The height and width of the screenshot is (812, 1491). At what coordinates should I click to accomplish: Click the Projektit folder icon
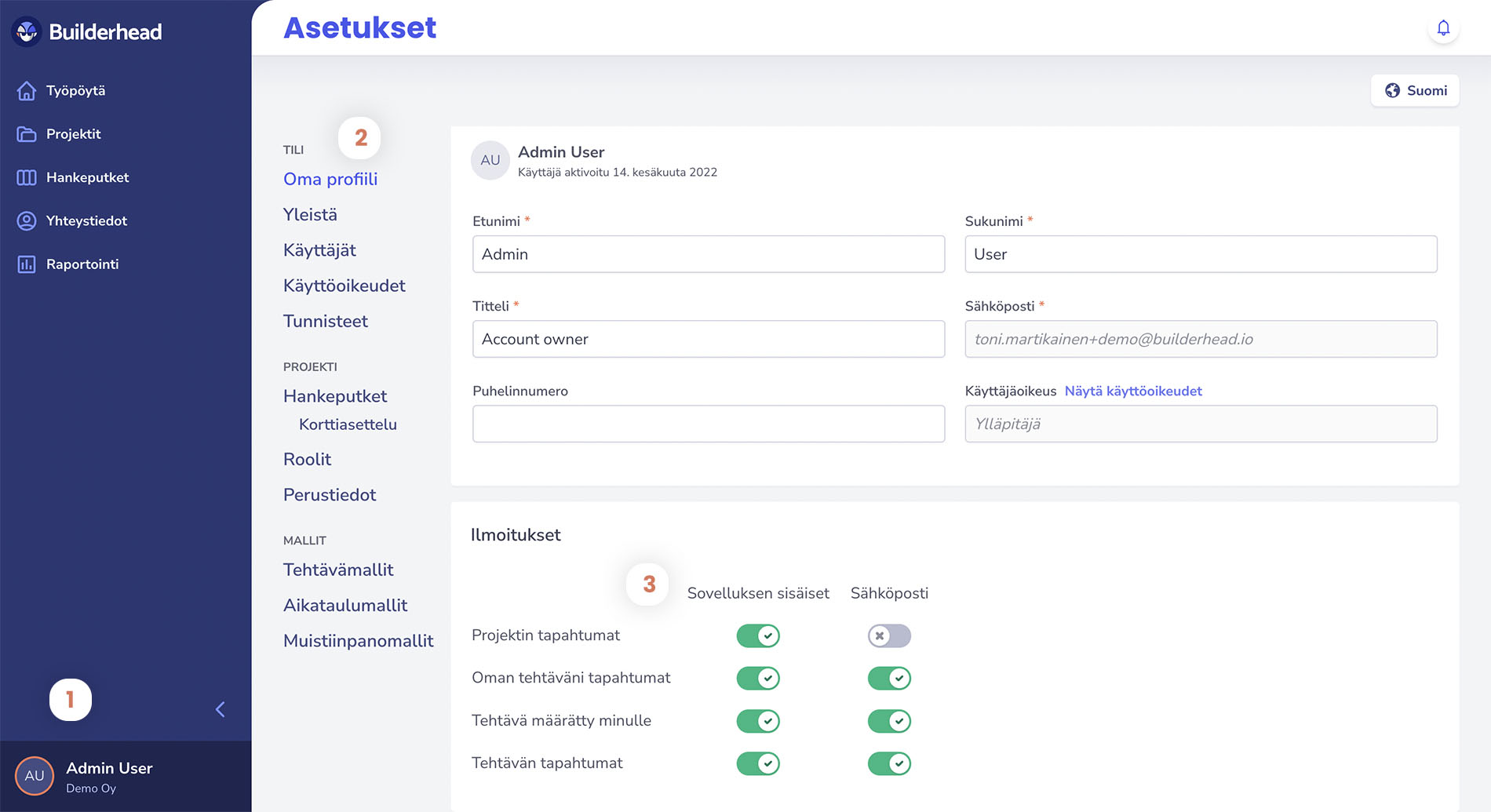coord(27,134)
